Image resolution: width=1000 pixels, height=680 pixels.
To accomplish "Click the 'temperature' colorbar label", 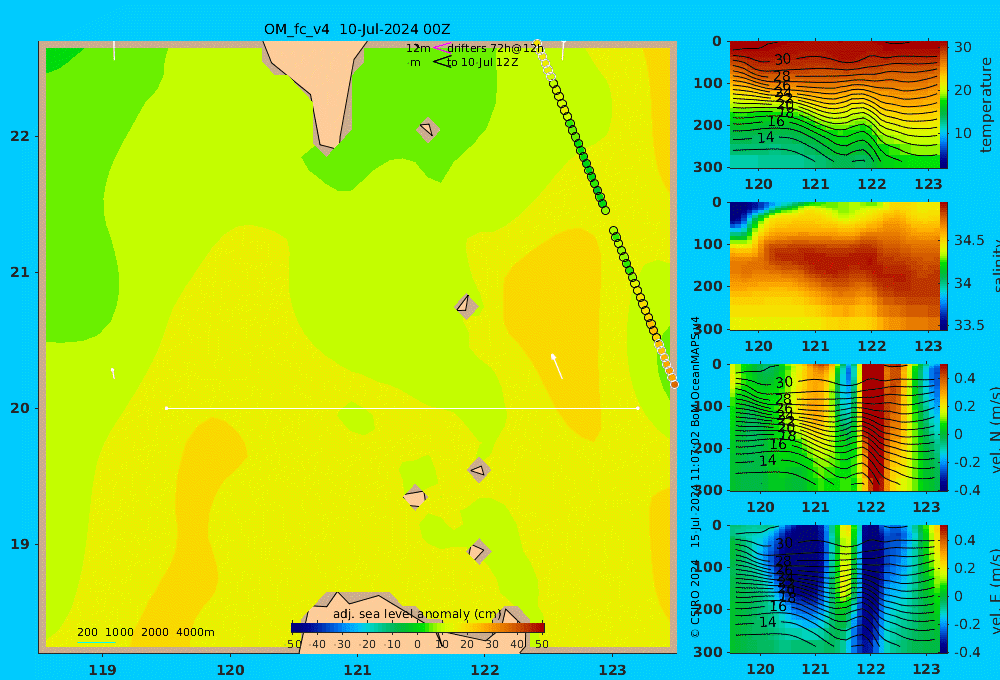I will pyautogui.click(x=986, y=105).
